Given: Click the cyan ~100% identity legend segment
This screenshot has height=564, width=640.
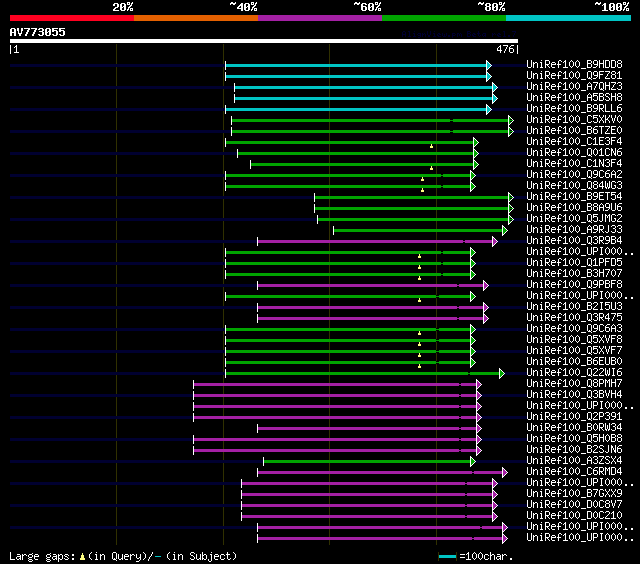Looking at the screenshot, I should (x=569, y=18).
